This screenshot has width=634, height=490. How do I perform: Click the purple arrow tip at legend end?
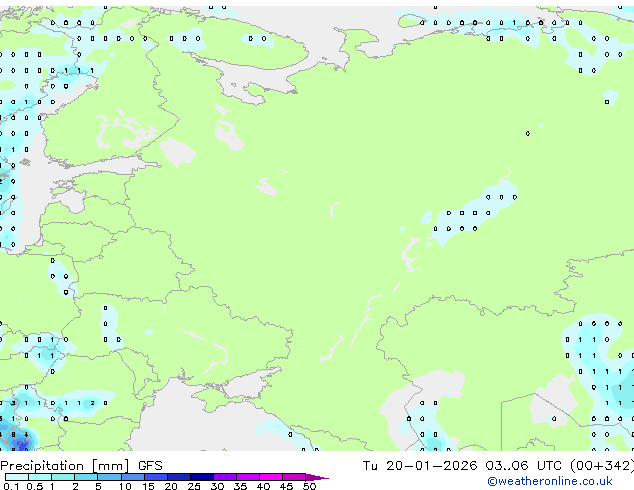click(317, 477)
